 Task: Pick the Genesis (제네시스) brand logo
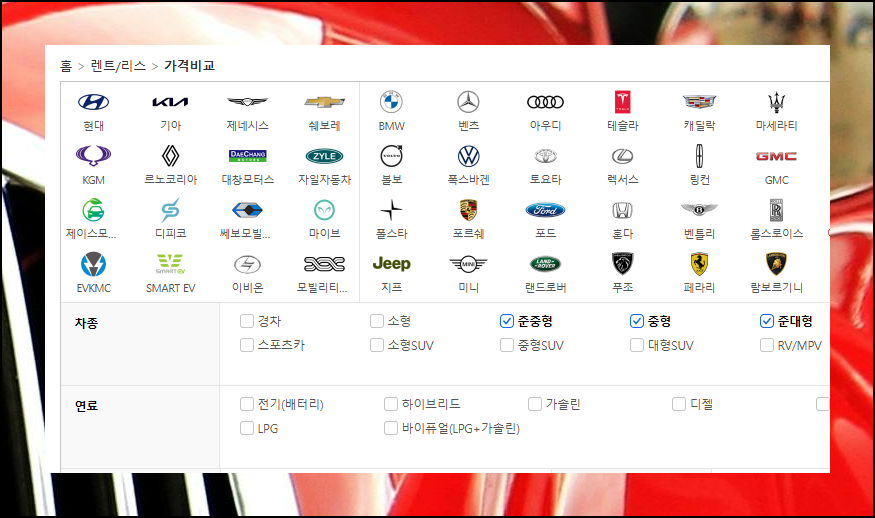pyautogui.click(x=247, y=102)
